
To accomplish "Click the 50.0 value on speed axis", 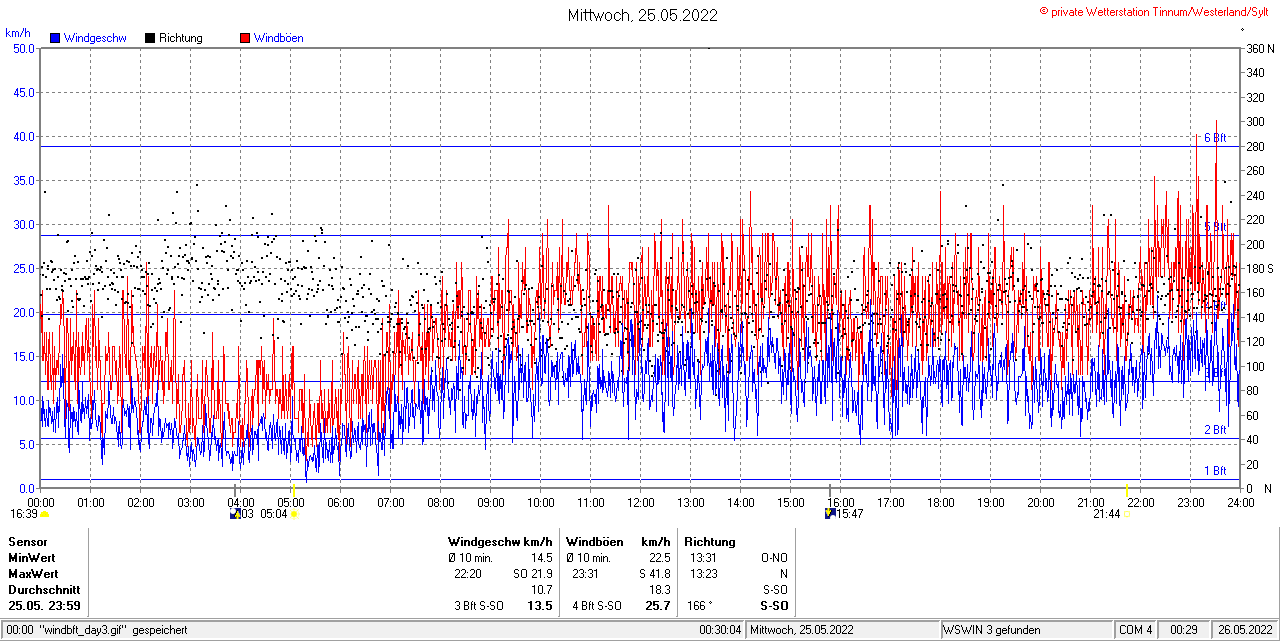I will [x=24, y=48].
